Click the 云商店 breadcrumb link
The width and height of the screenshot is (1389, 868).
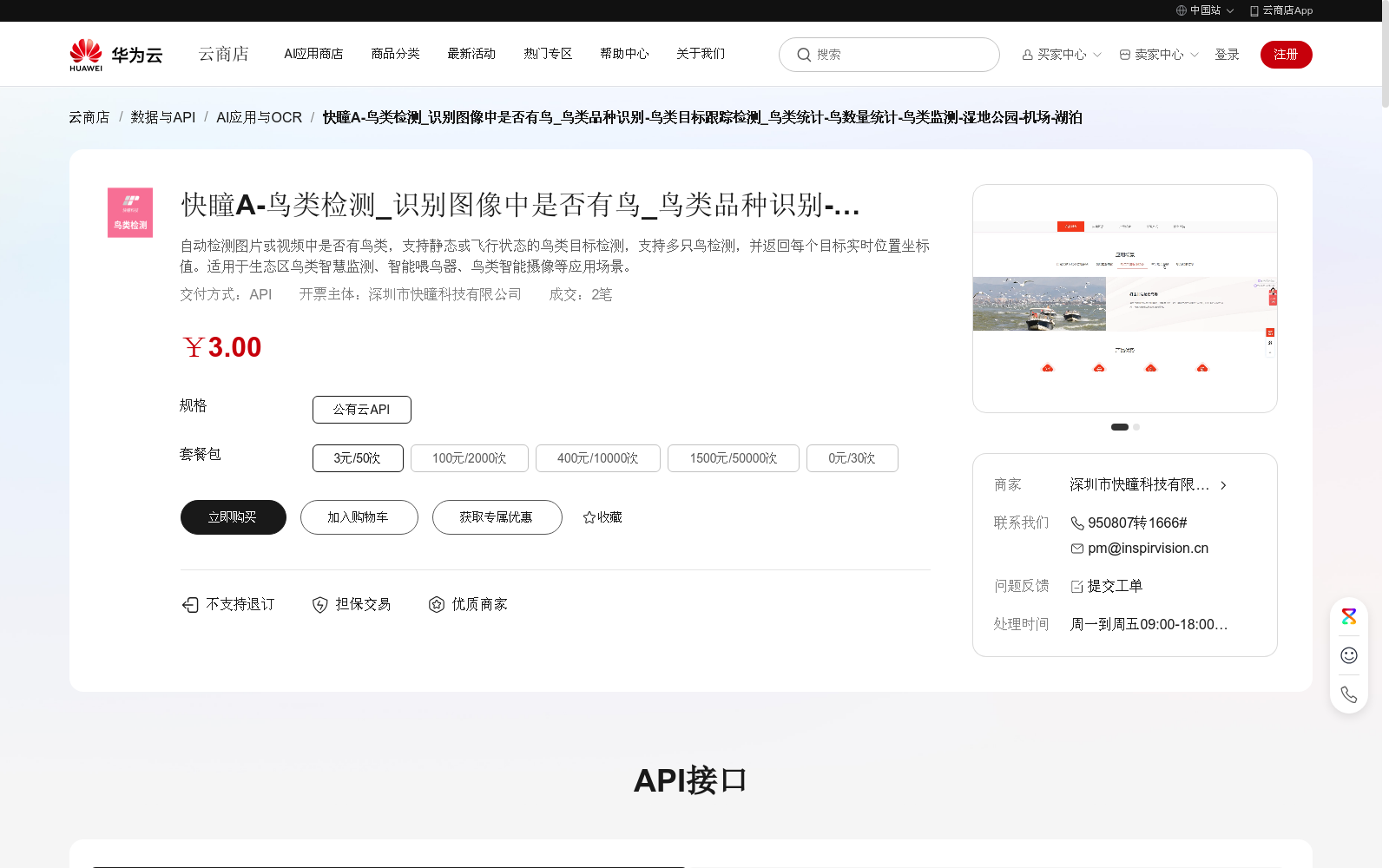[x=89, y=117]
